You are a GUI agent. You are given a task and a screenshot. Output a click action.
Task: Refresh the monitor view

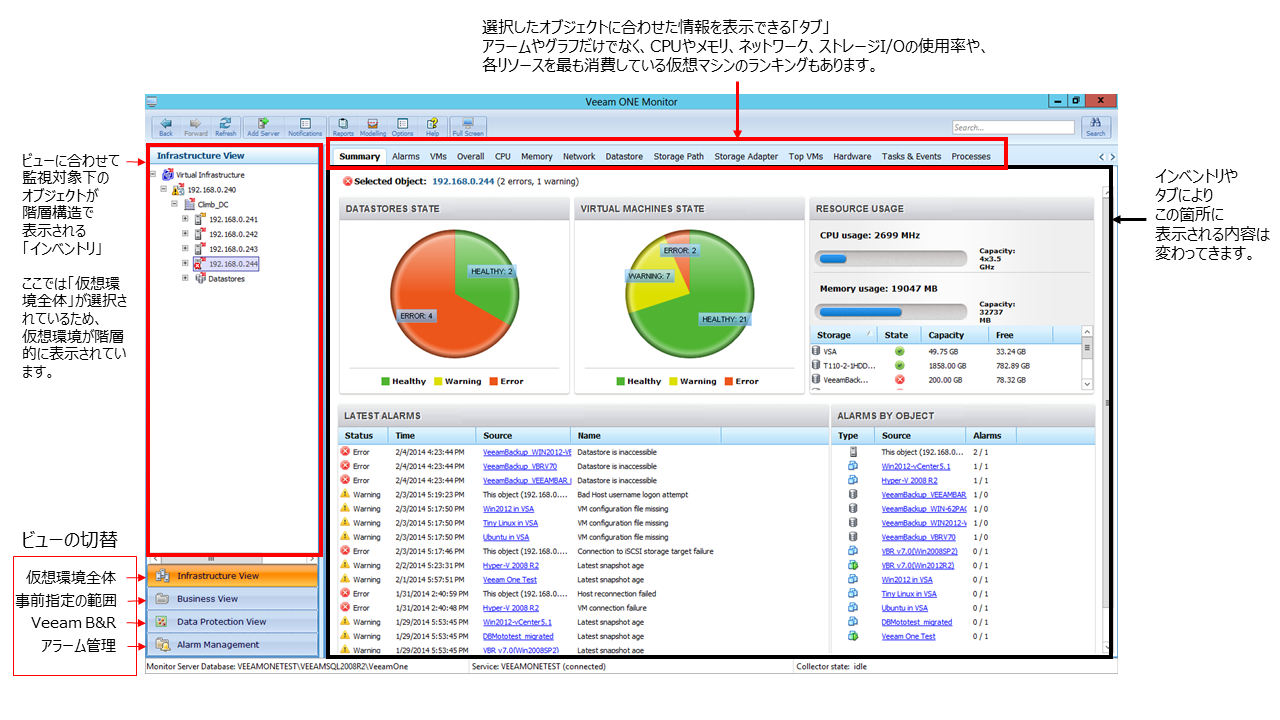point(226,125)
